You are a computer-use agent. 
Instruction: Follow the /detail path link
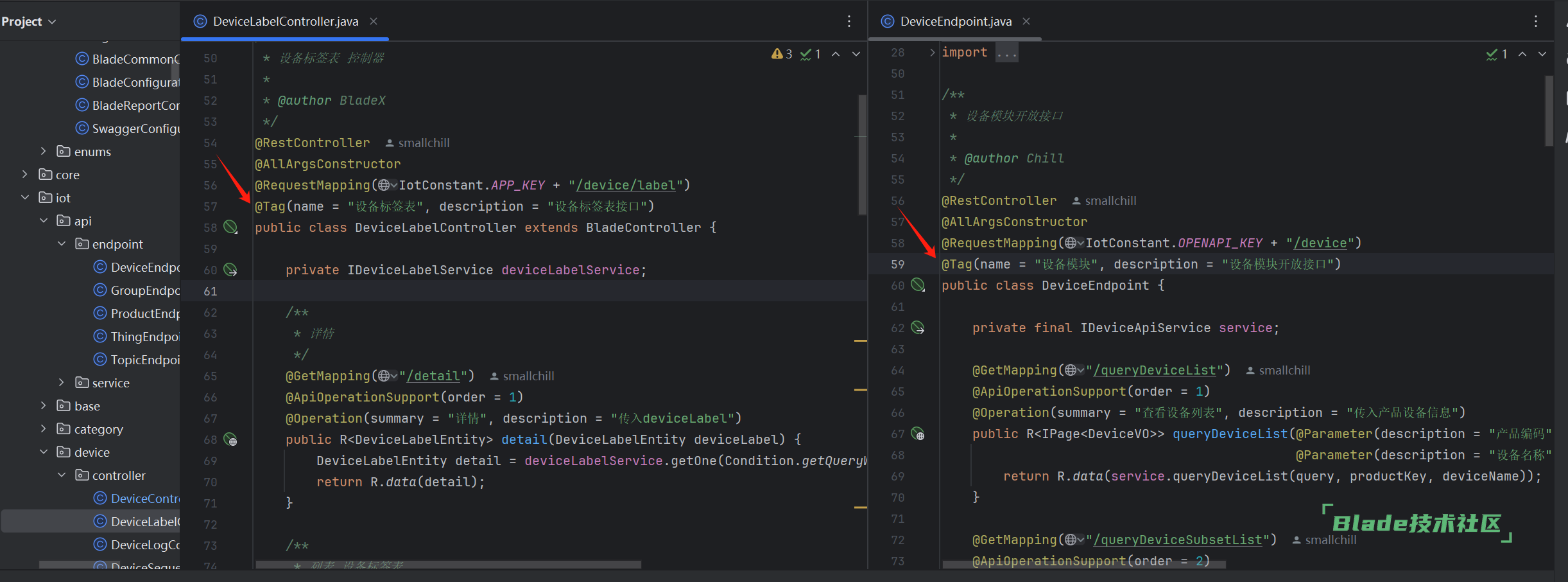(433, 376)
